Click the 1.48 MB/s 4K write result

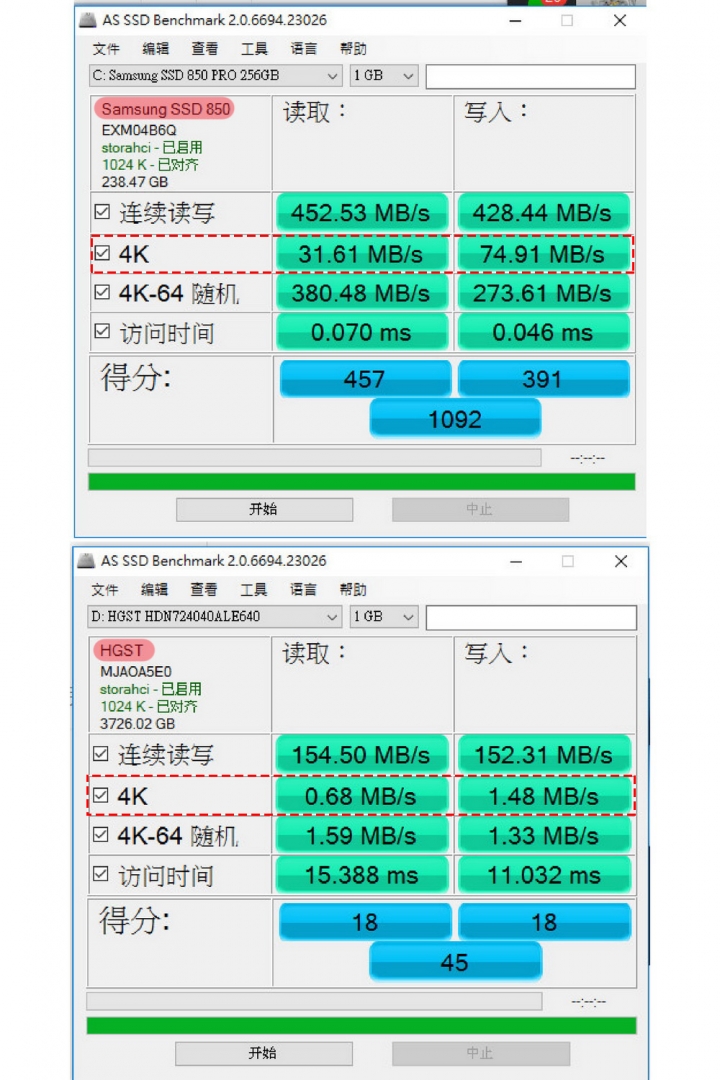tap(543, 796)
